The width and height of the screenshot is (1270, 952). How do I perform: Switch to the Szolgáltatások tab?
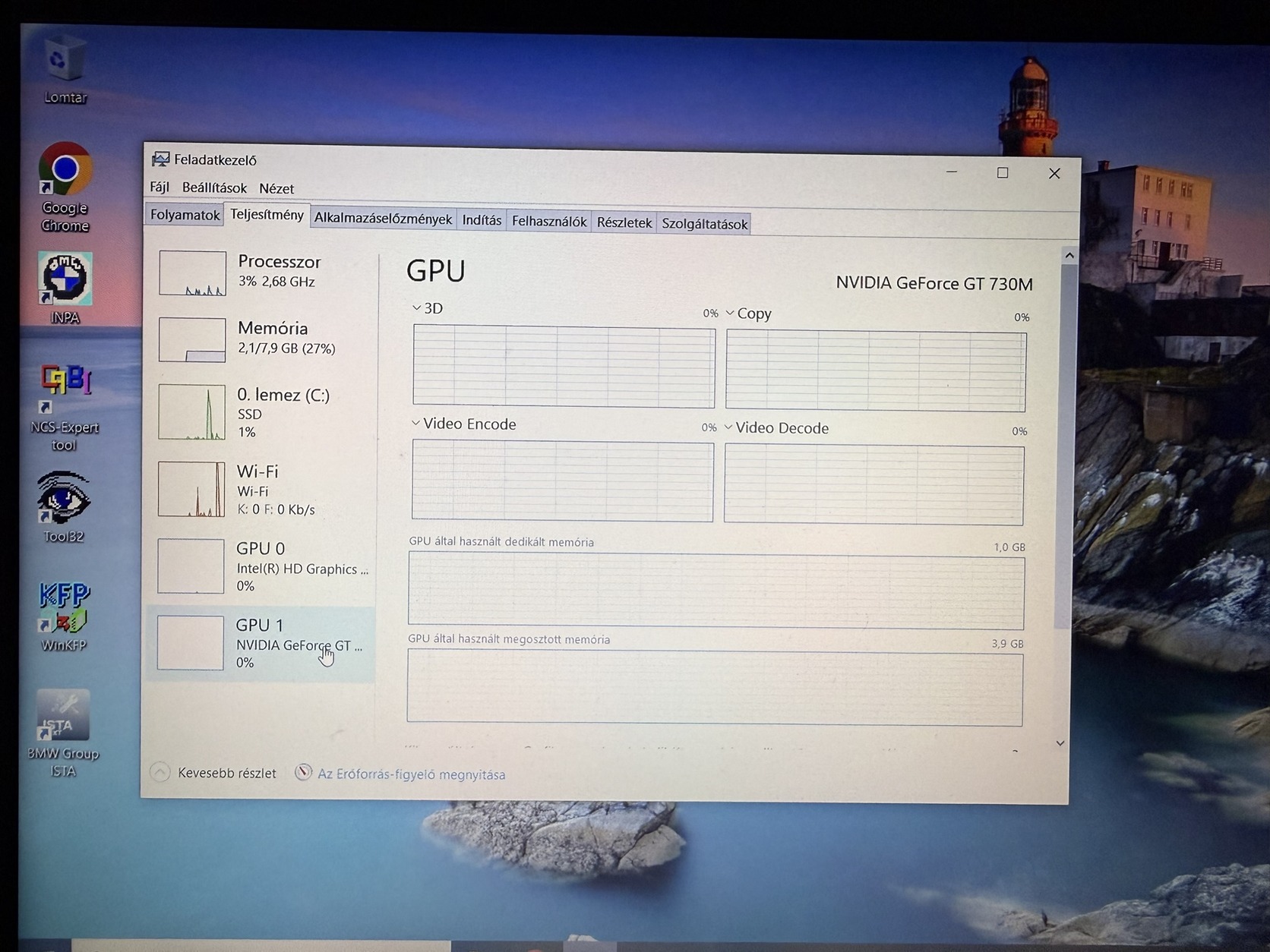click(x=705, y=223)
